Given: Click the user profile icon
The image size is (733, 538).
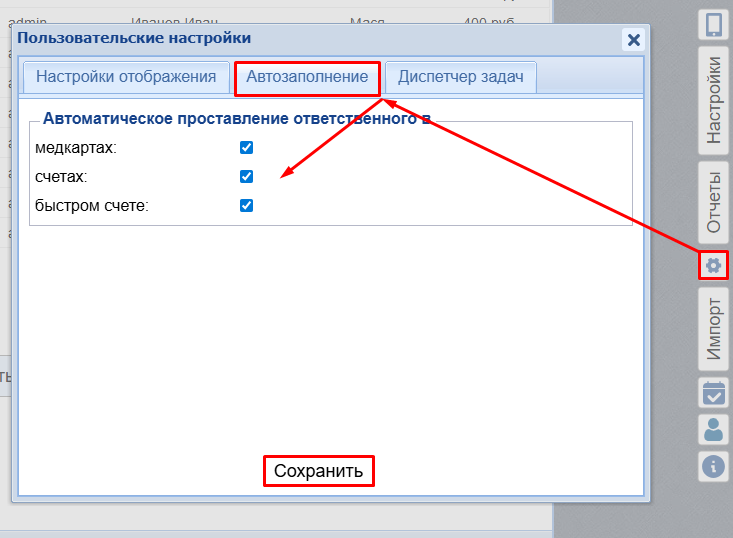Looking at the screenshot, I should point(713,430).
